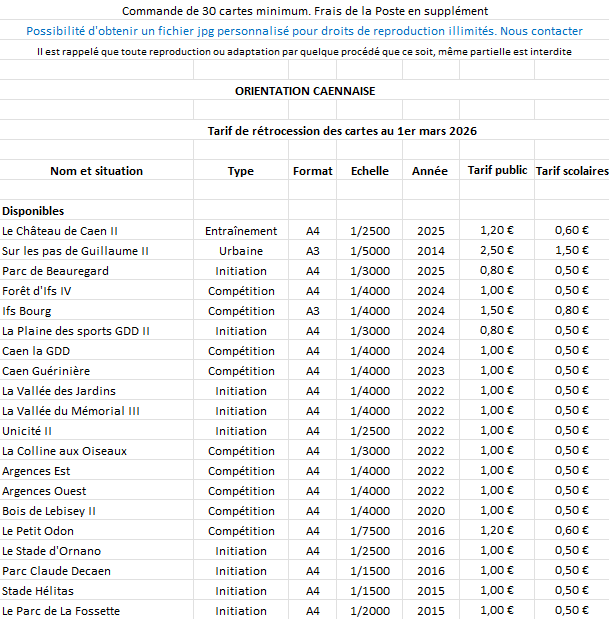Screen dimensions: 609x619
Task: Click the 2,50 € public price cell
Action: point(497,251)
